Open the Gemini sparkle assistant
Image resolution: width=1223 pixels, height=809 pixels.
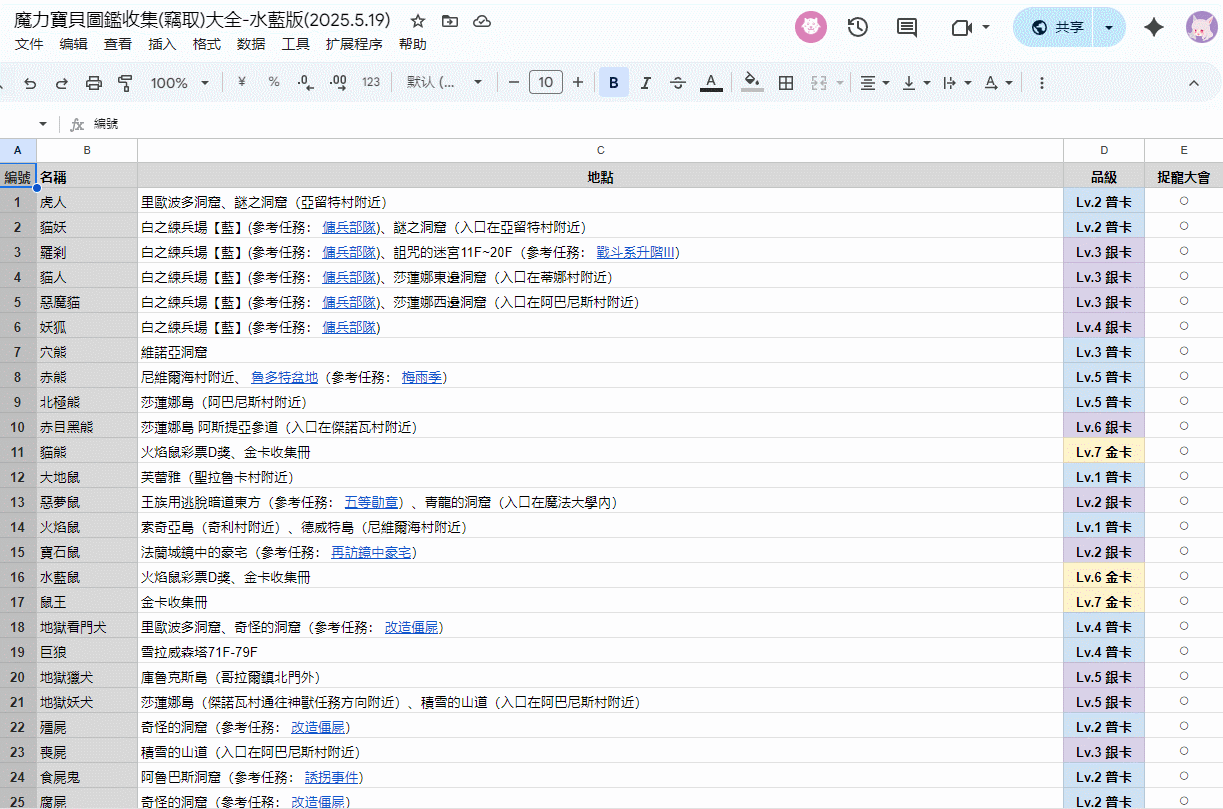pos(1153,27)
